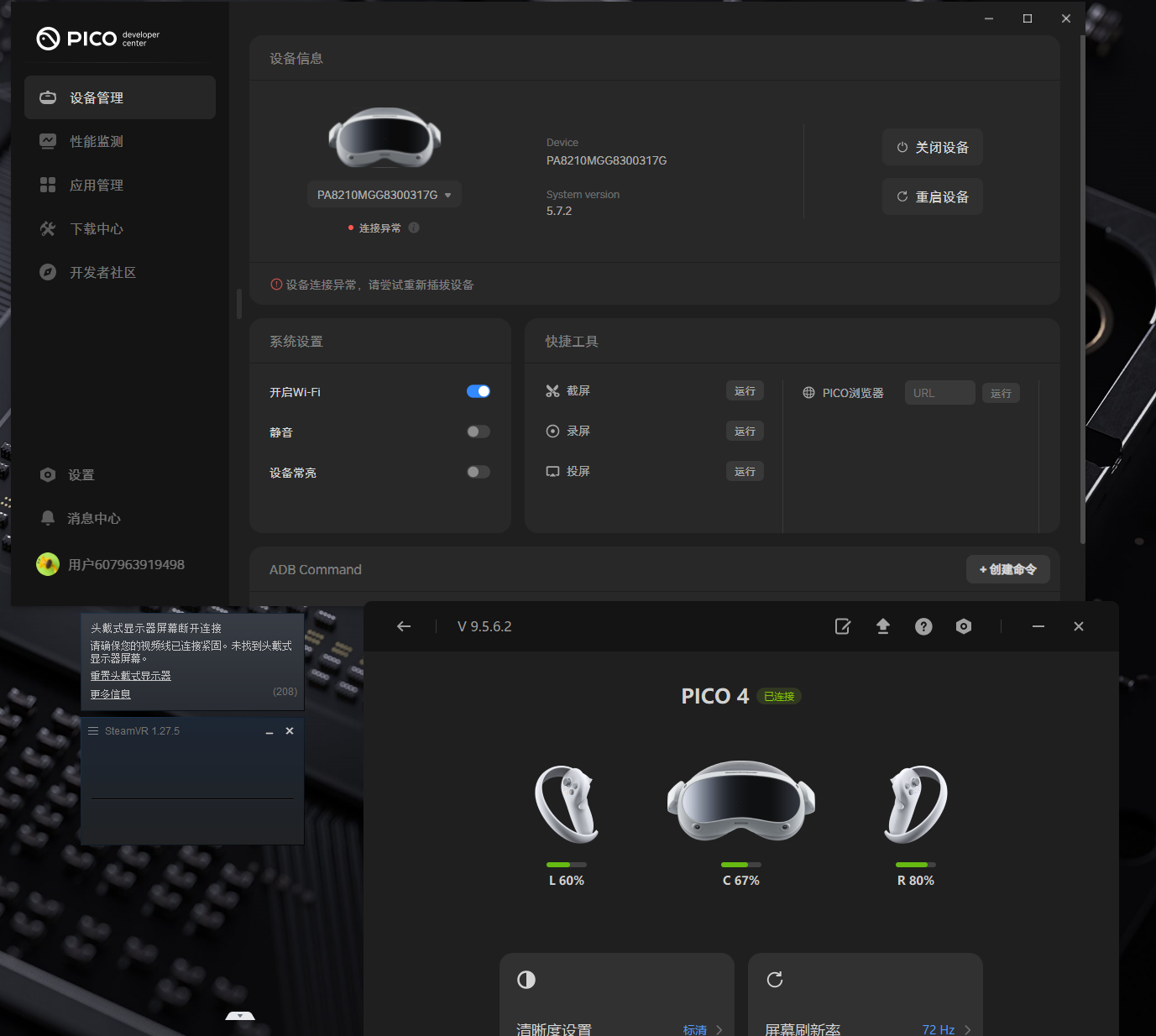Click the PICO developer center logo
The image size is (1156, 1036).
point(98,39)
